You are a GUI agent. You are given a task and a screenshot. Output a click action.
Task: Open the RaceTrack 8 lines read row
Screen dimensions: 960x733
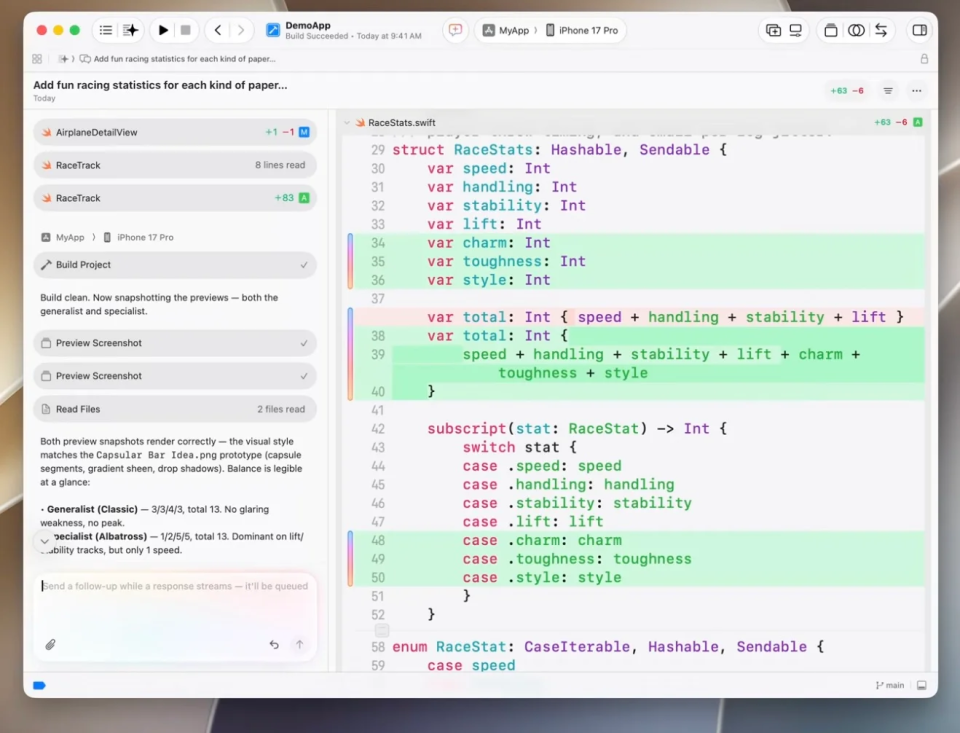(175, 165)
